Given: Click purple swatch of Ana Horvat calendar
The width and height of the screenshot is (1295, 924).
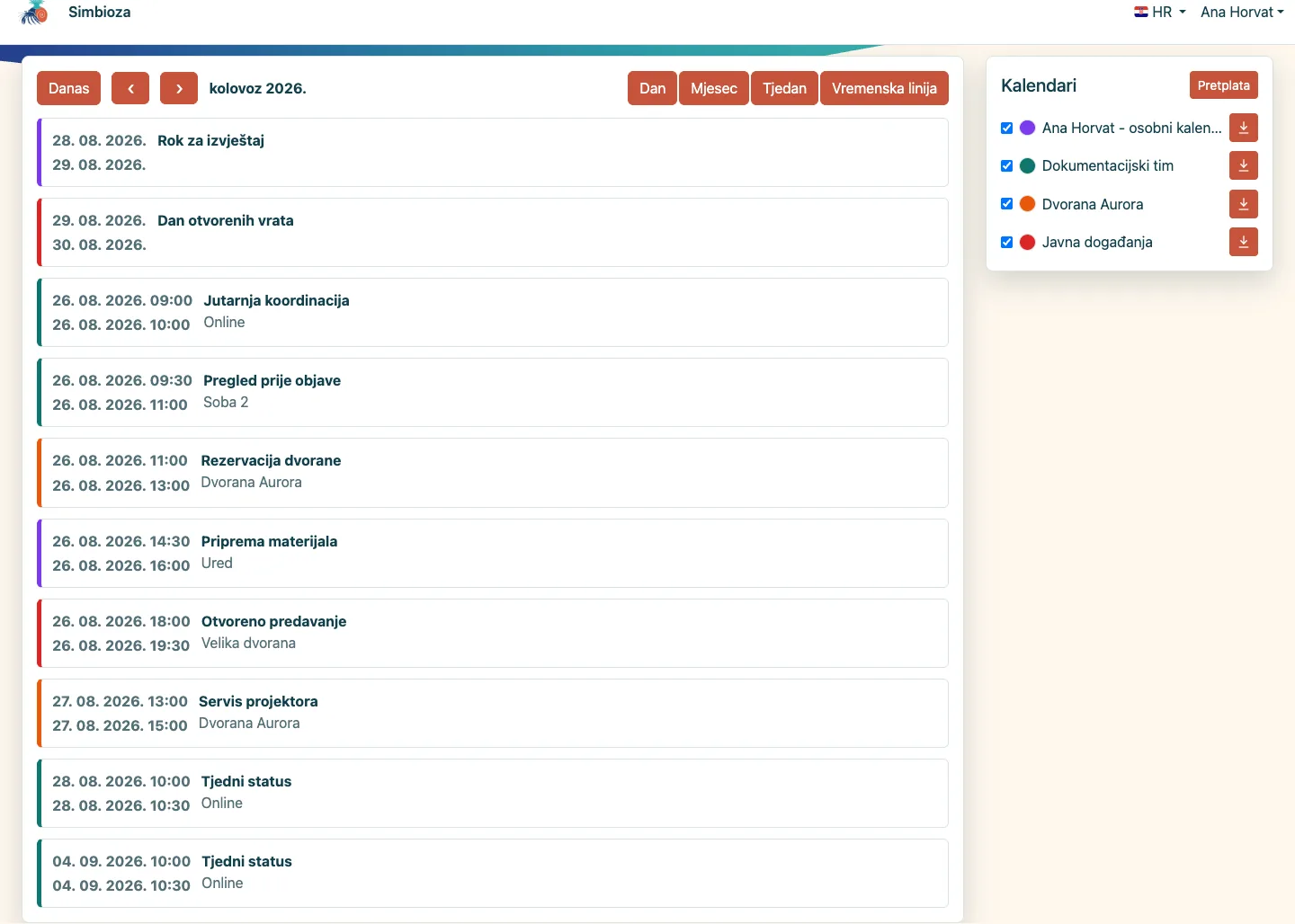Looking at the screenshot, I should click(1027, 128).
